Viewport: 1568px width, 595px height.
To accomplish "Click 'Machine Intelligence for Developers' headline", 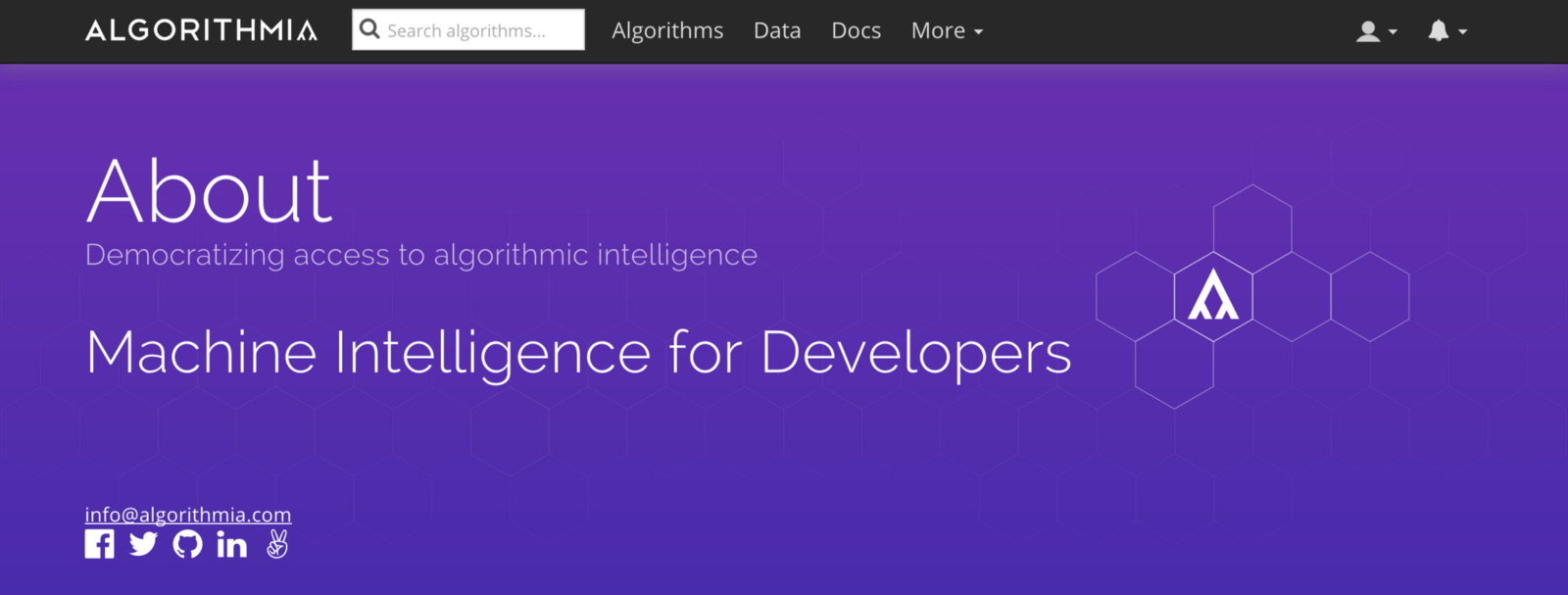I will click(x=578, y=353).
